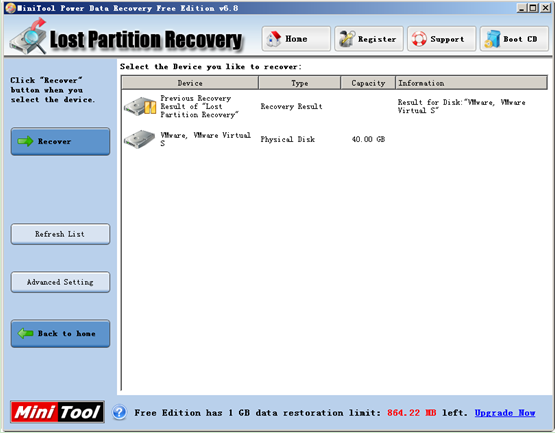Click the Information column header

click(471, 83)
